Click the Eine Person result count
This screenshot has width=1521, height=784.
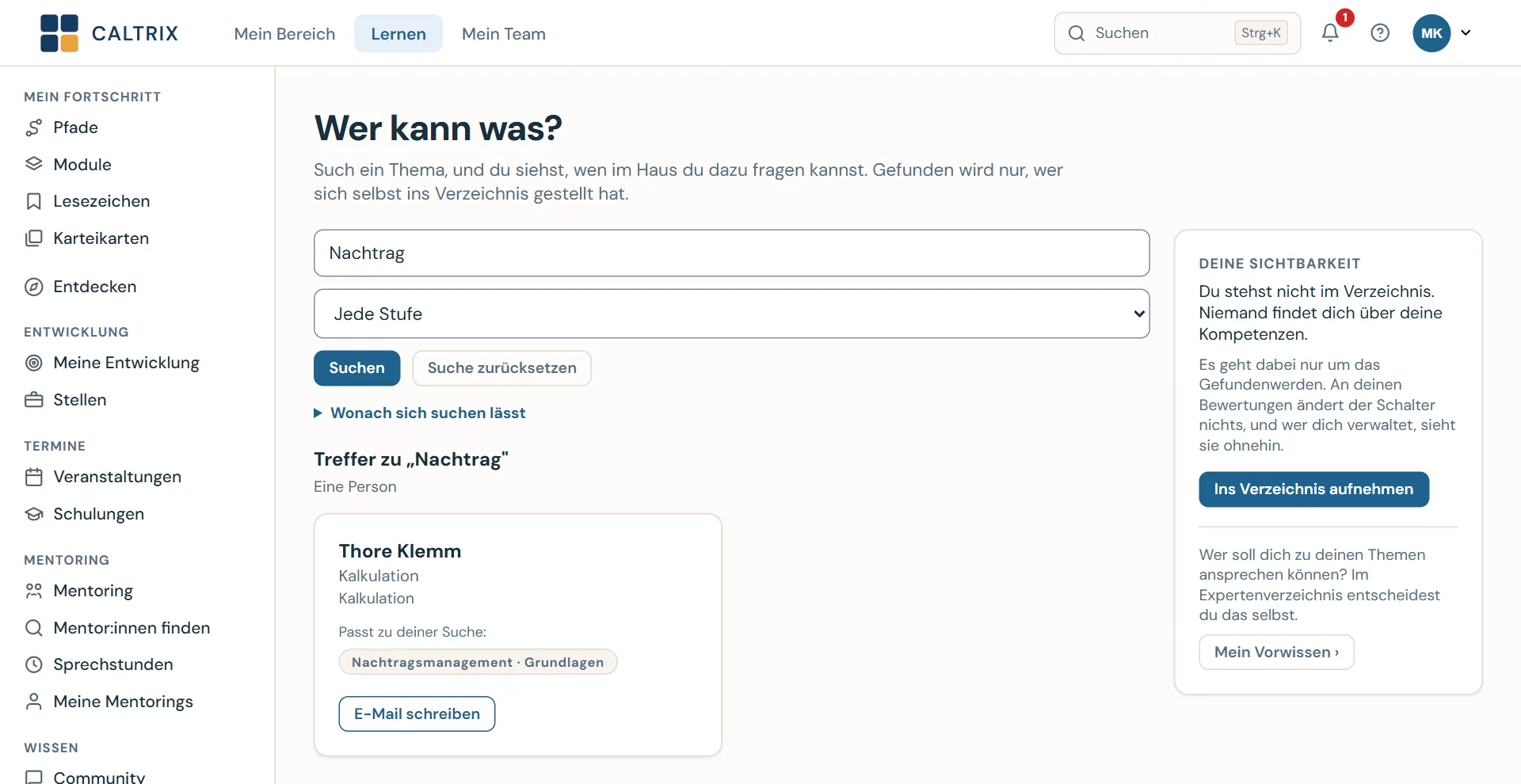point(355,487)
